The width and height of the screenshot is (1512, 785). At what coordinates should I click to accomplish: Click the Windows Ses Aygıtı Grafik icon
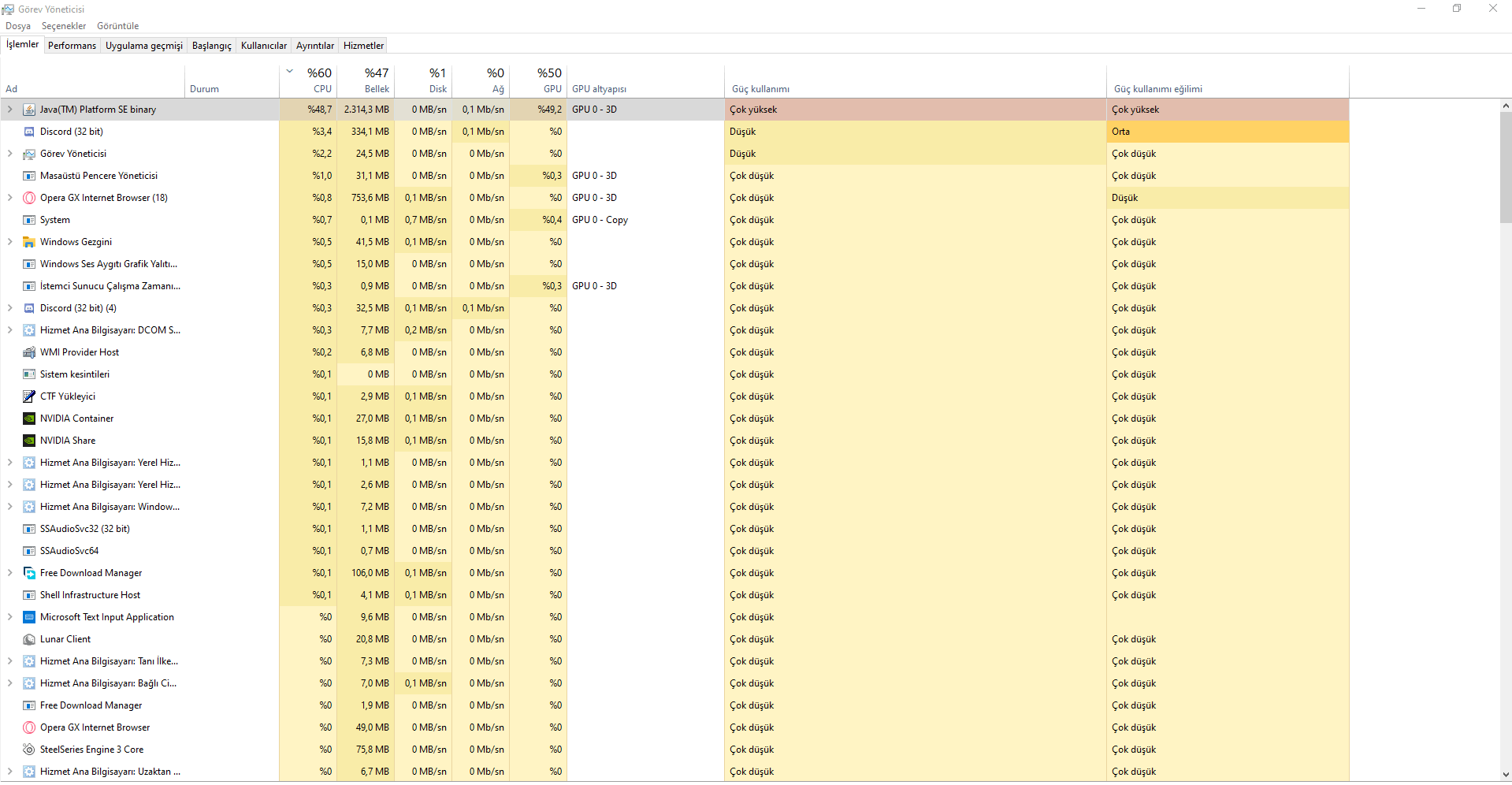[29, 264]
